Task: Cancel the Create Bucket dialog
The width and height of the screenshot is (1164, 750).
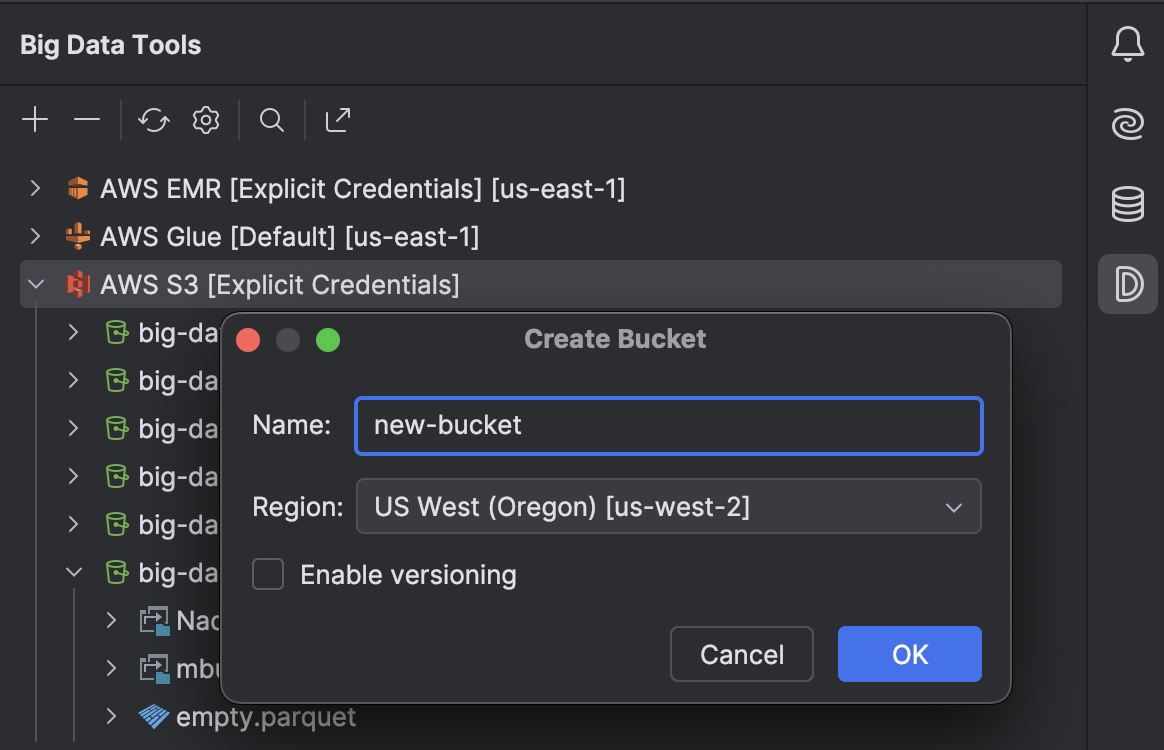Action: [741, 654]
